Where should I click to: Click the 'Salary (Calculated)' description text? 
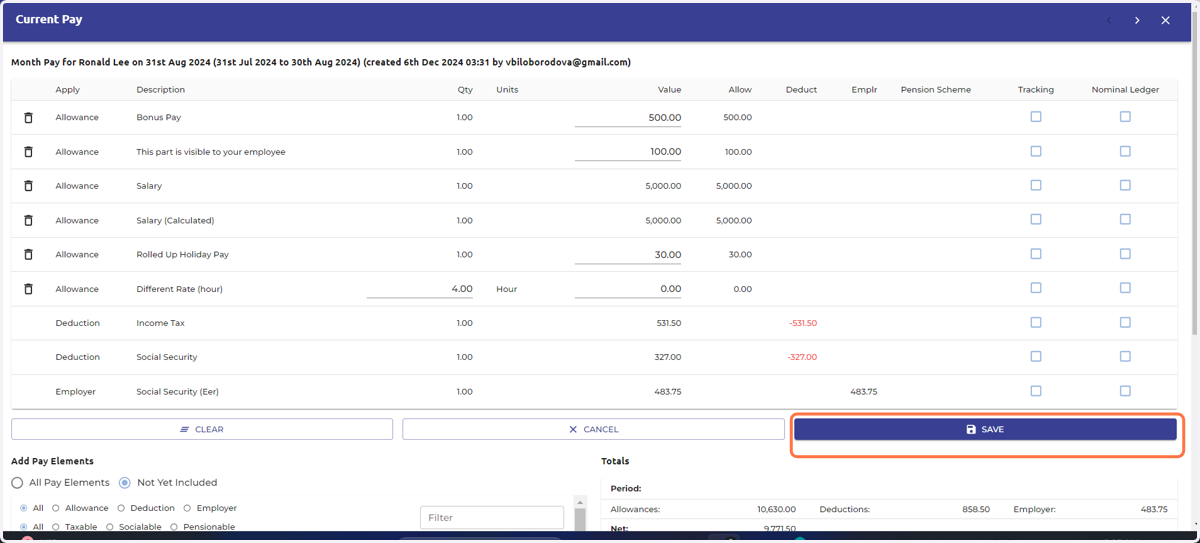pyautogui.click(x=175, y=221)
